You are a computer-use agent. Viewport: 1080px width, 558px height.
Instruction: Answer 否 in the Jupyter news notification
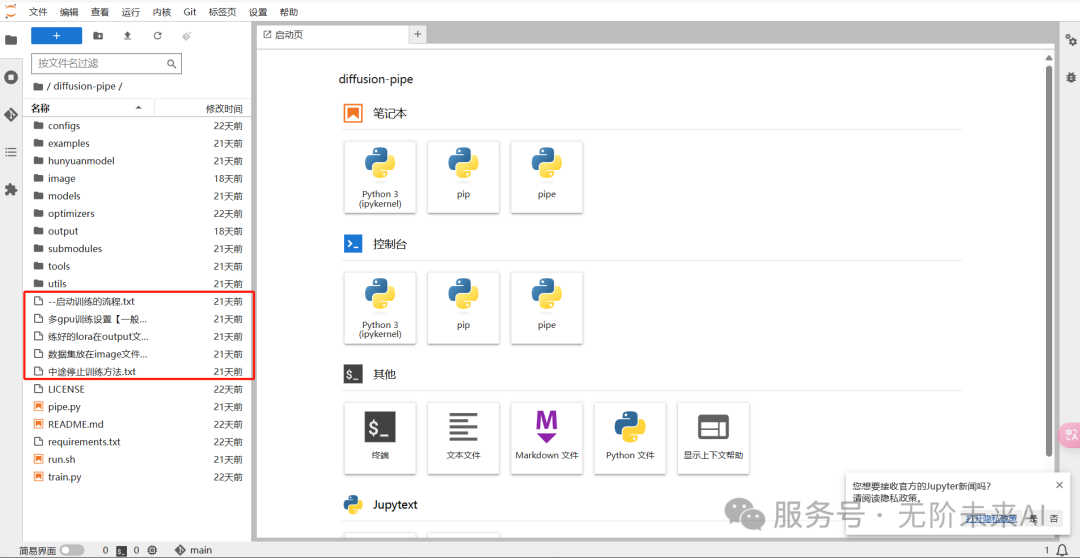(x=1054, y=519)
